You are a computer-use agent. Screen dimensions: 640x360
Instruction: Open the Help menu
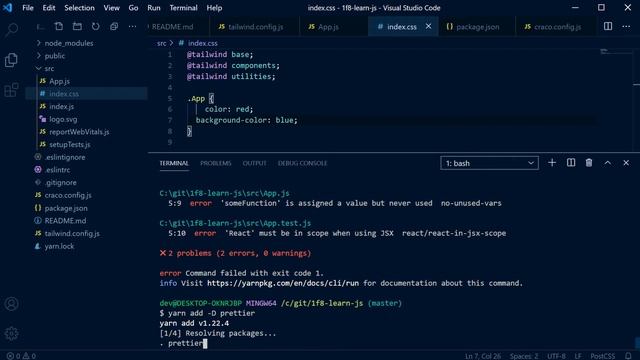click(214, 8)
